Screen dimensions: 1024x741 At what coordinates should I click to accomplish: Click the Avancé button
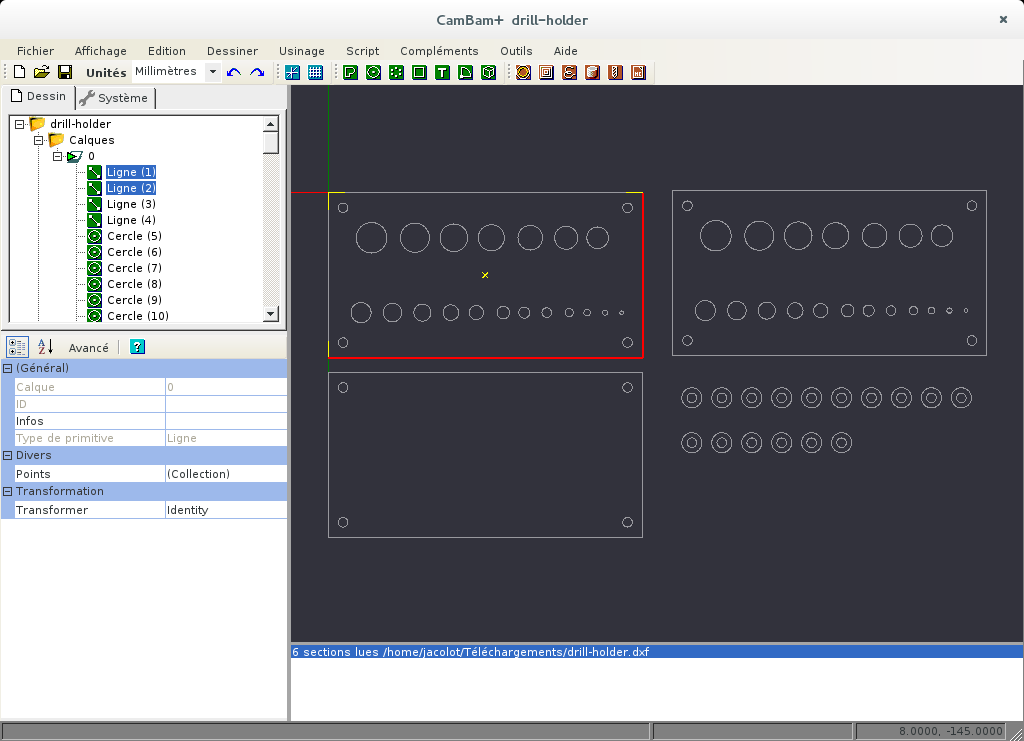point(88,348)
